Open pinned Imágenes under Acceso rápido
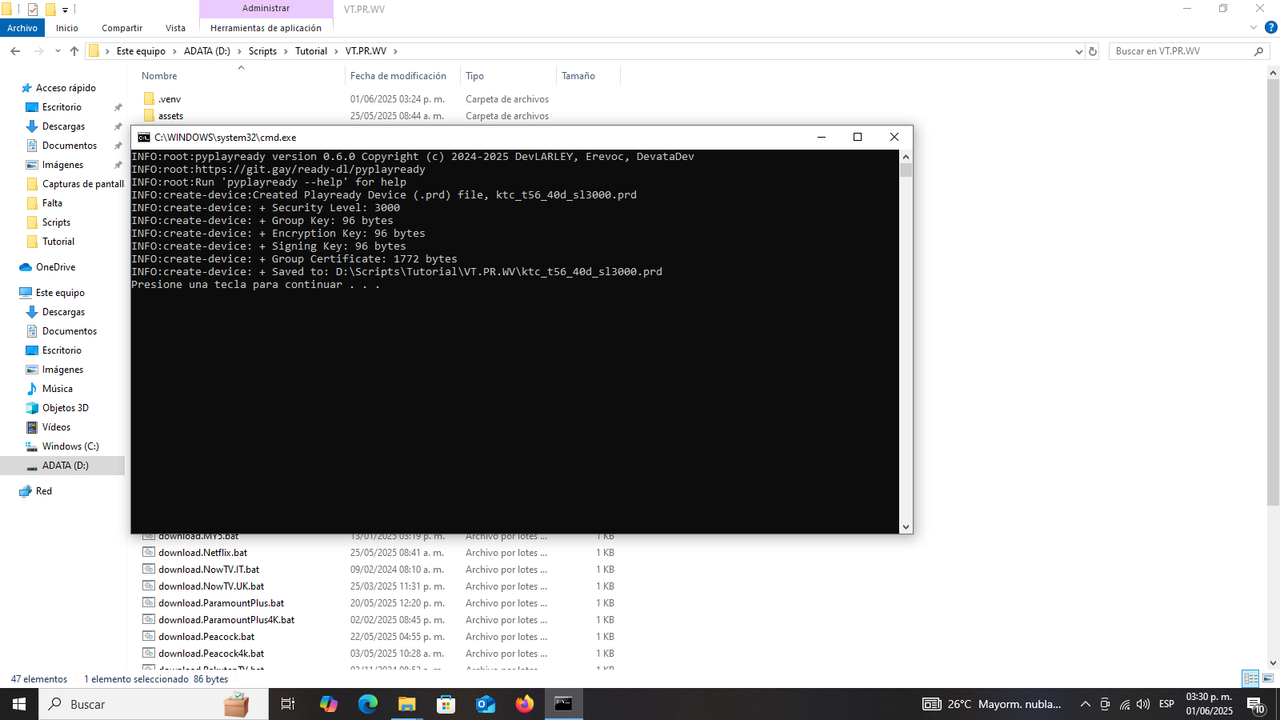 (x=63, y=165)
